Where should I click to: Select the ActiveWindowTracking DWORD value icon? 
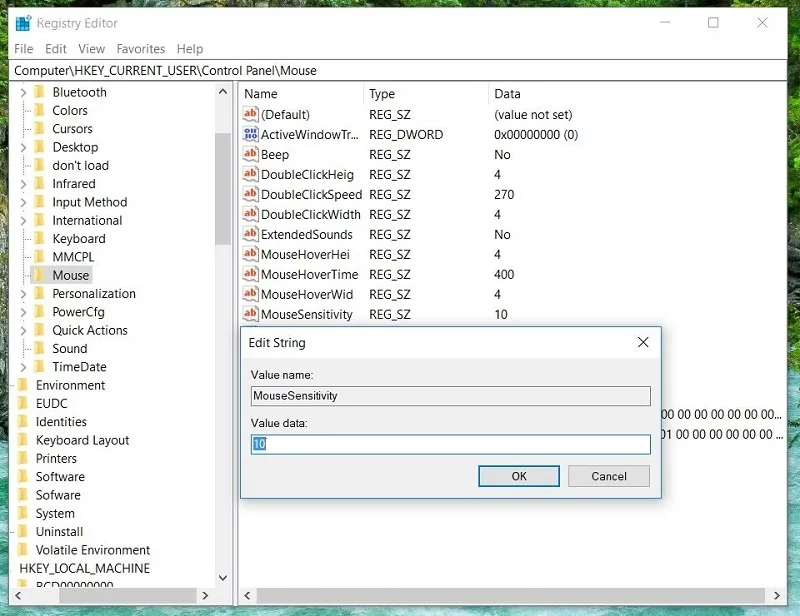point(251,134)
